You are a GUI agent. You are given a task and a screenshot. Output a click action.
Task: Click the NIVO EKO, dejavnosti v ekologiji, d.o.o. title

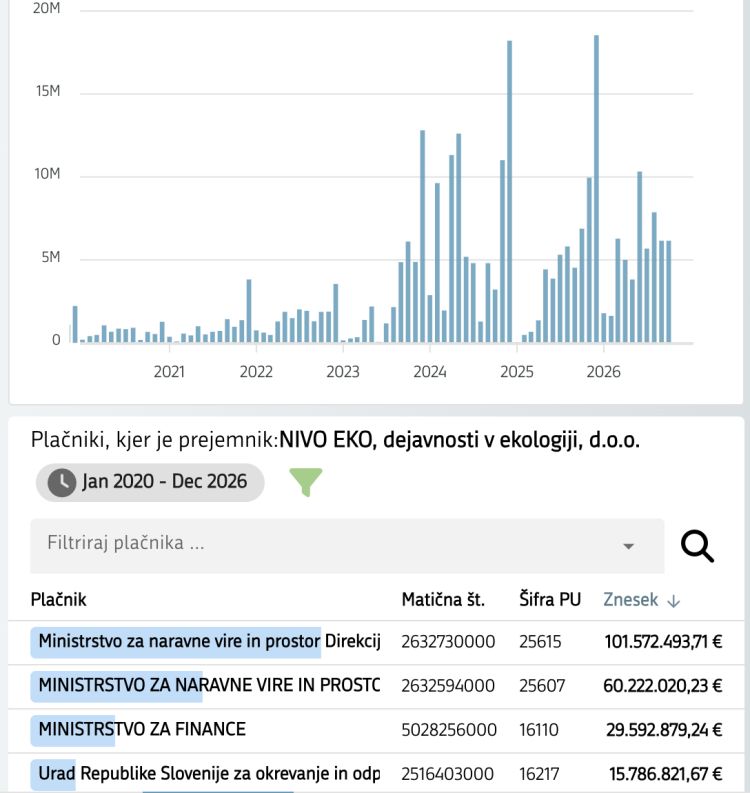click(x=459, y=440)
